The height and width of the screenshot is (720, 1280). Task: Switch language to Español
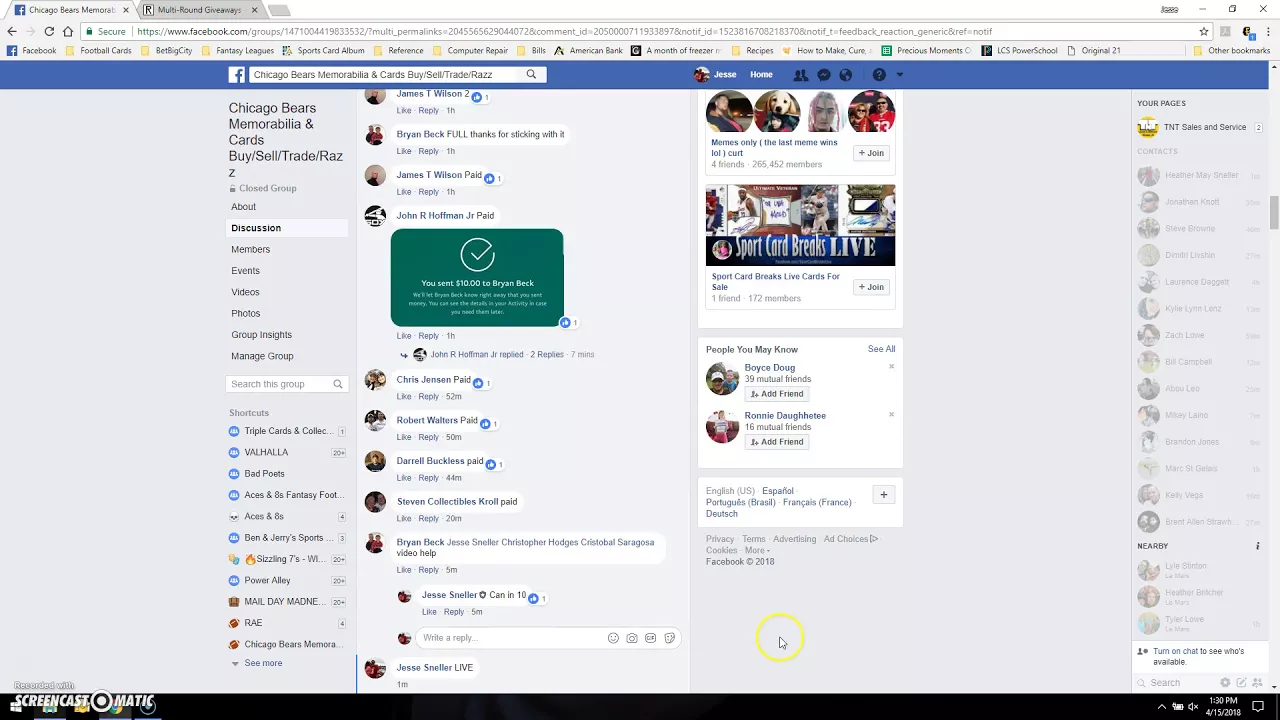(x=777, y=491)
